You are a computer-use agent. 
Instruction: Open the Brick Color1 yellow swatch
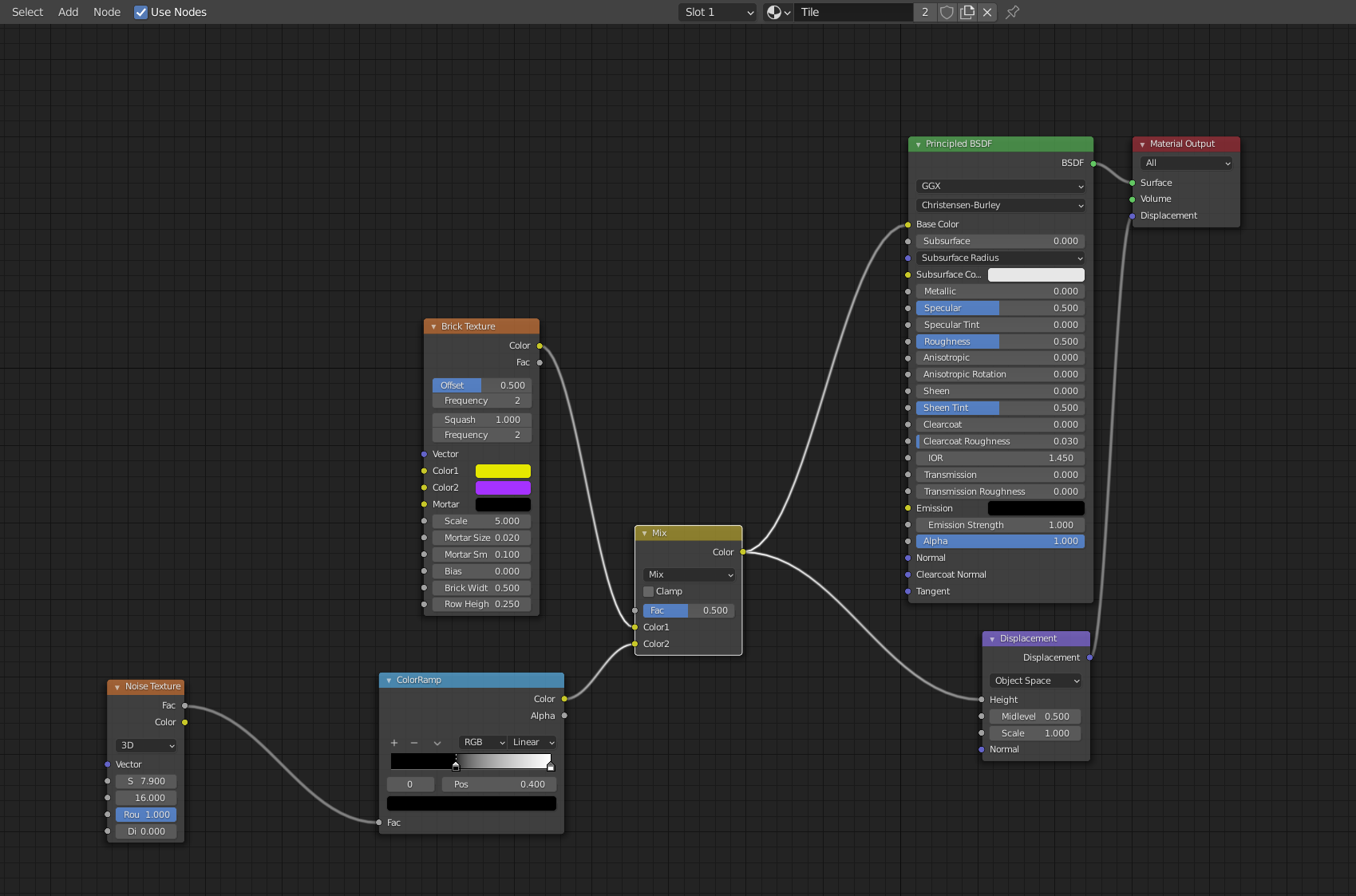click(x=503, y=471)
